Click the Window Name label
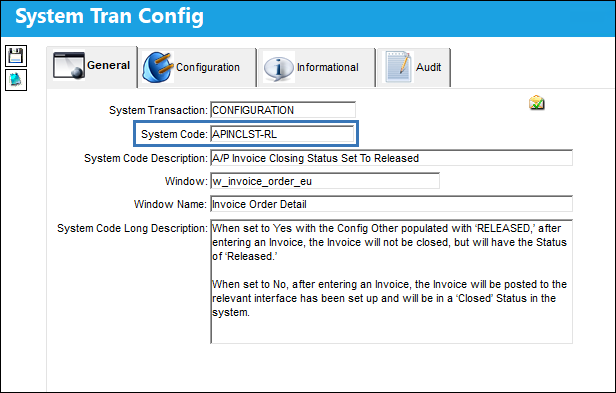Viewport: 616px width, 393px height. point(170,204)
